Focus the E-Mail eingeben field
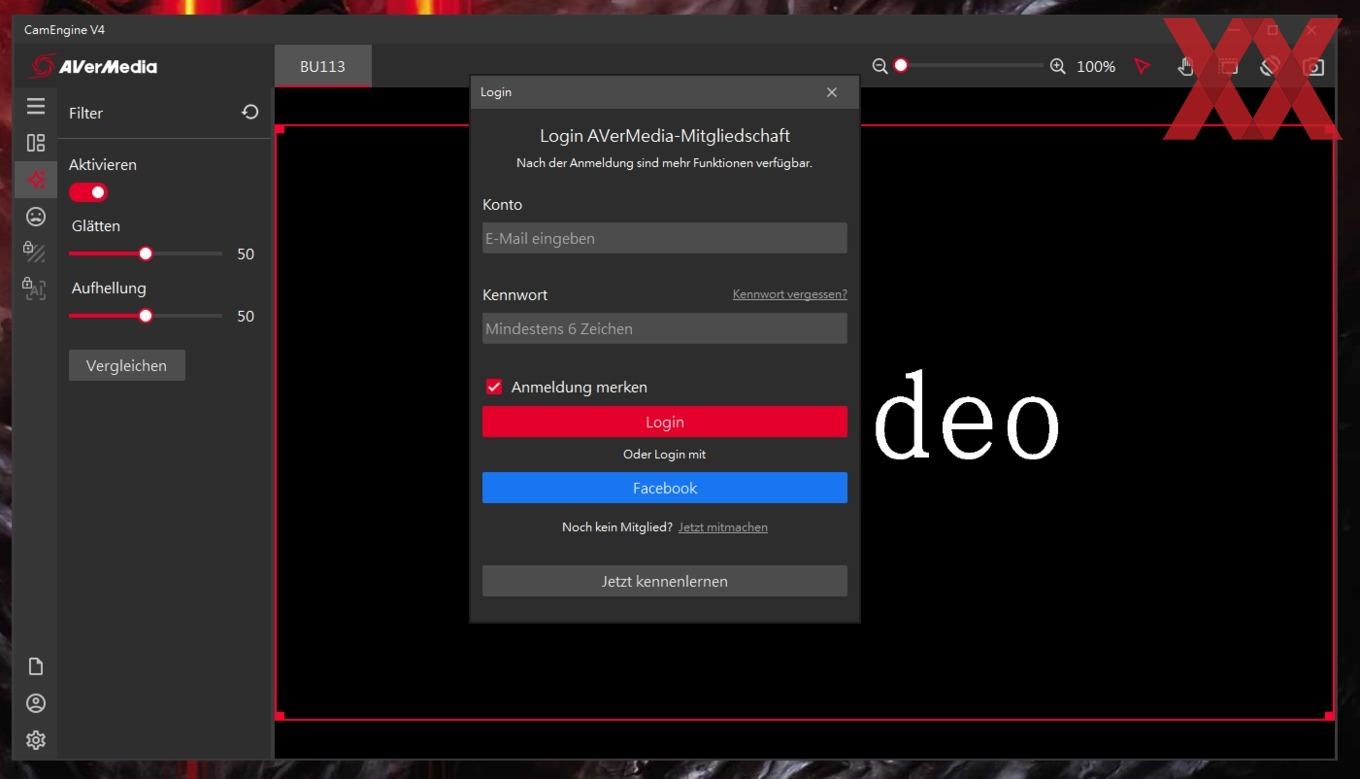This screenshot has height=779, width=1360. click(x=665, y=238)
